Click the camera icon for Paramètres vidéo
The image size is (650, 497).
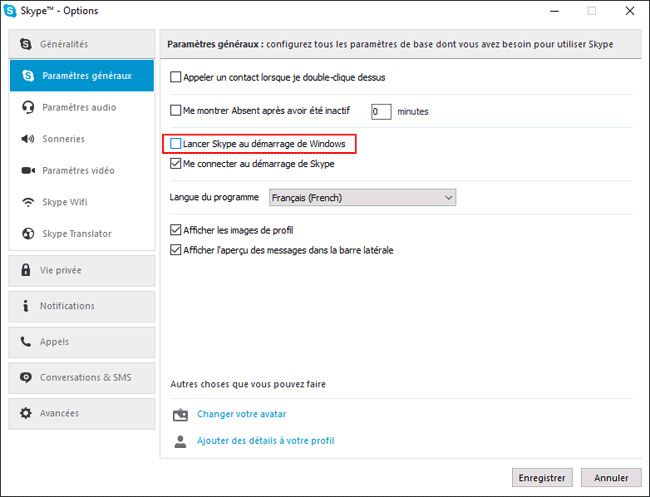(28, 170)
